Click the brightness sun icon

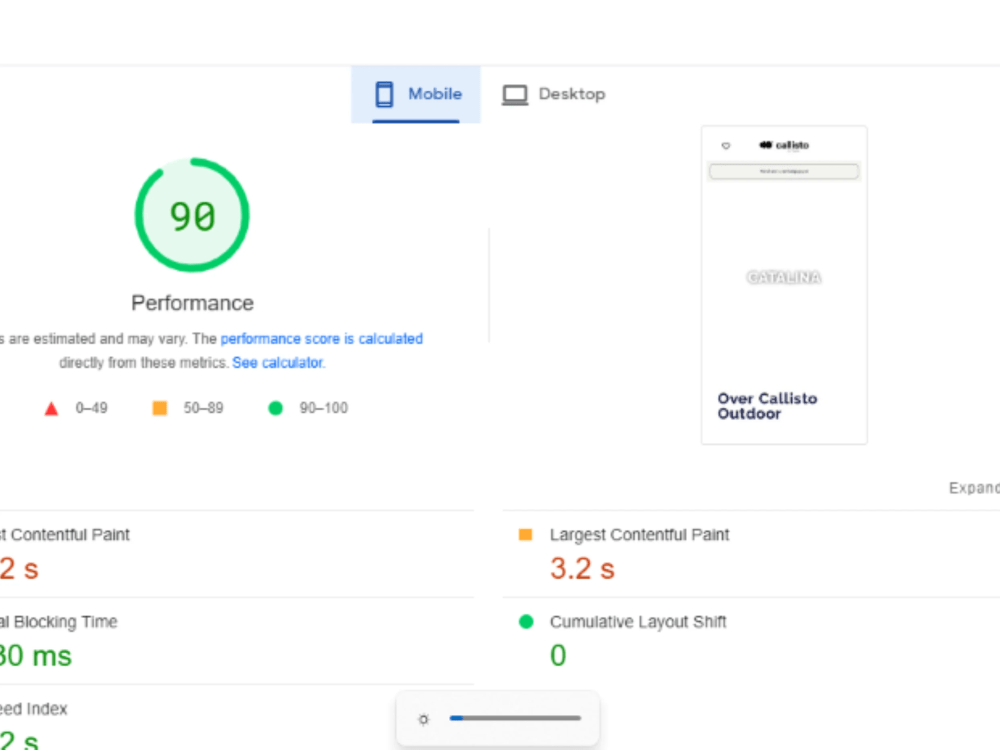point(423,719)
